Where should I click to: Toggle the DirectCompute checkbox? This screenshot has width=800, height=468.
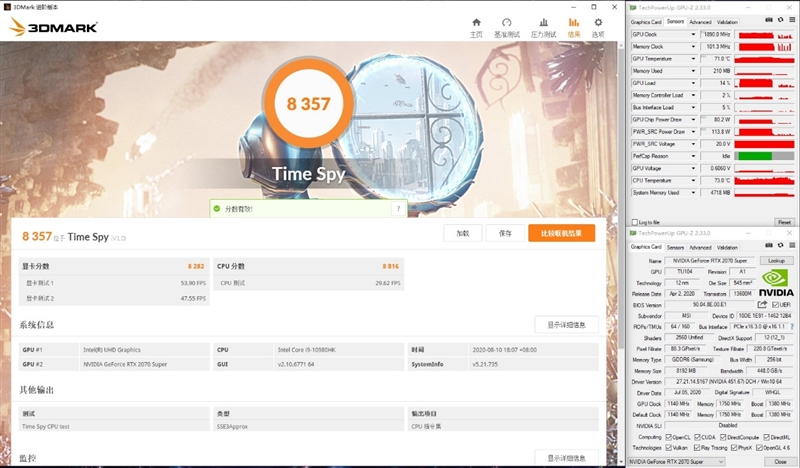coord(723,437)
